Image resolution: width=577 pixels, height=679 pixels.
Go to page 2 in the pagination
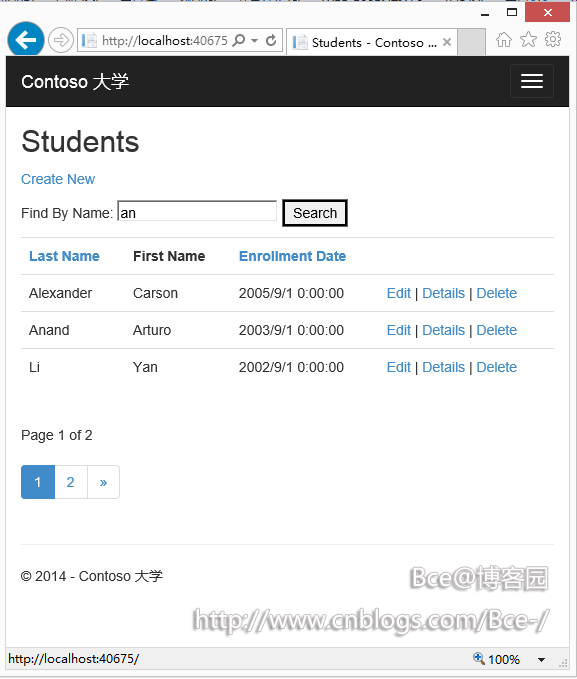coord(71,482)
